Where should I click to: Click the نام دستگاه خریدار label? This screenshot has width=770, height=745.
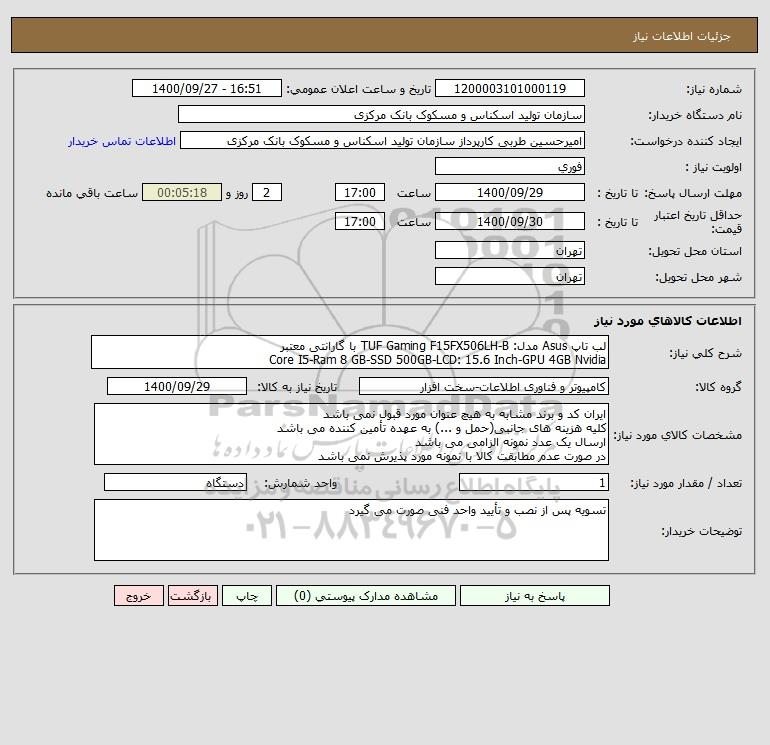tap(695, 115)
